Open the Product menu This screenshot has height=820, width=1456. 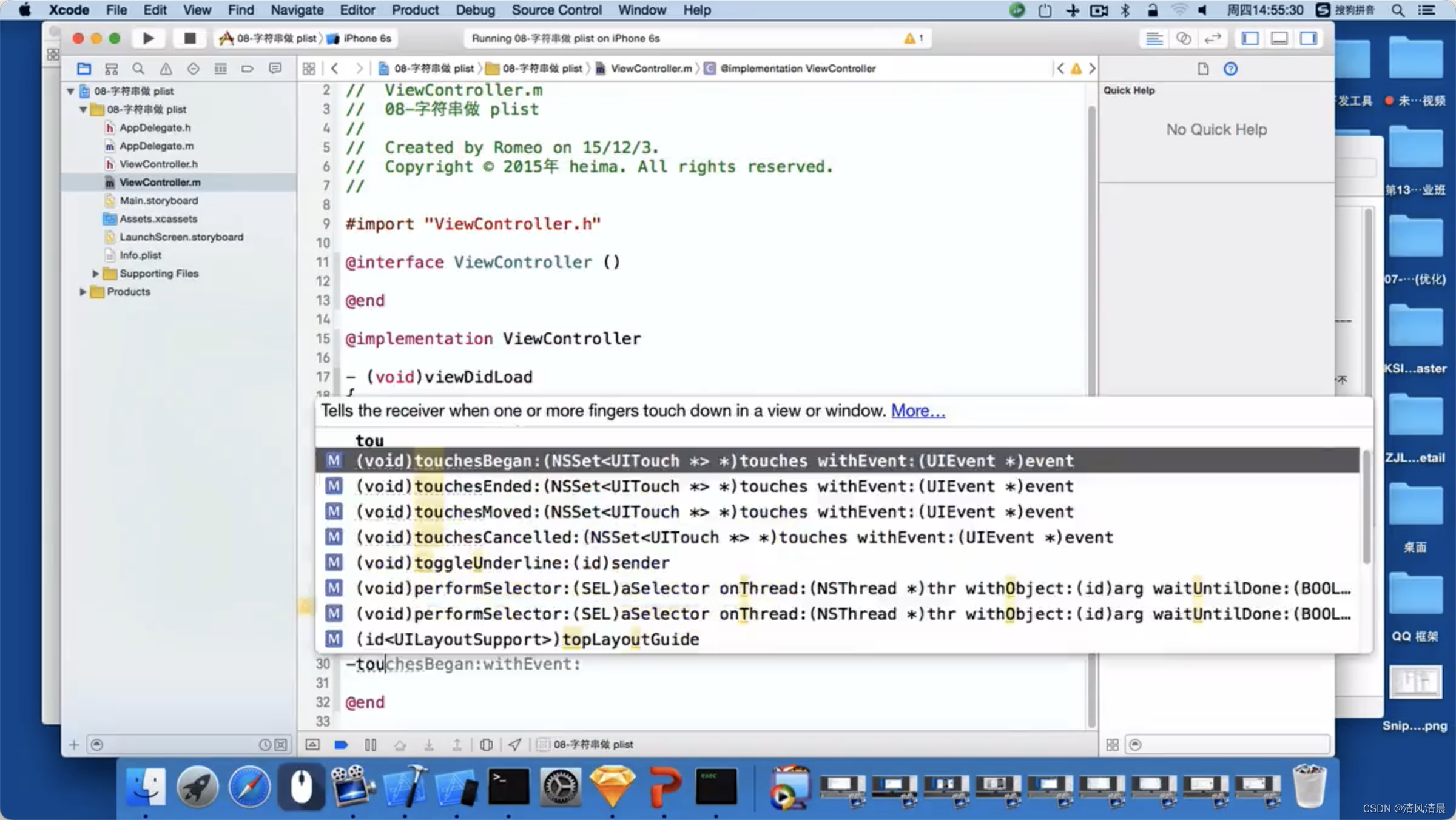click(415, 10)
